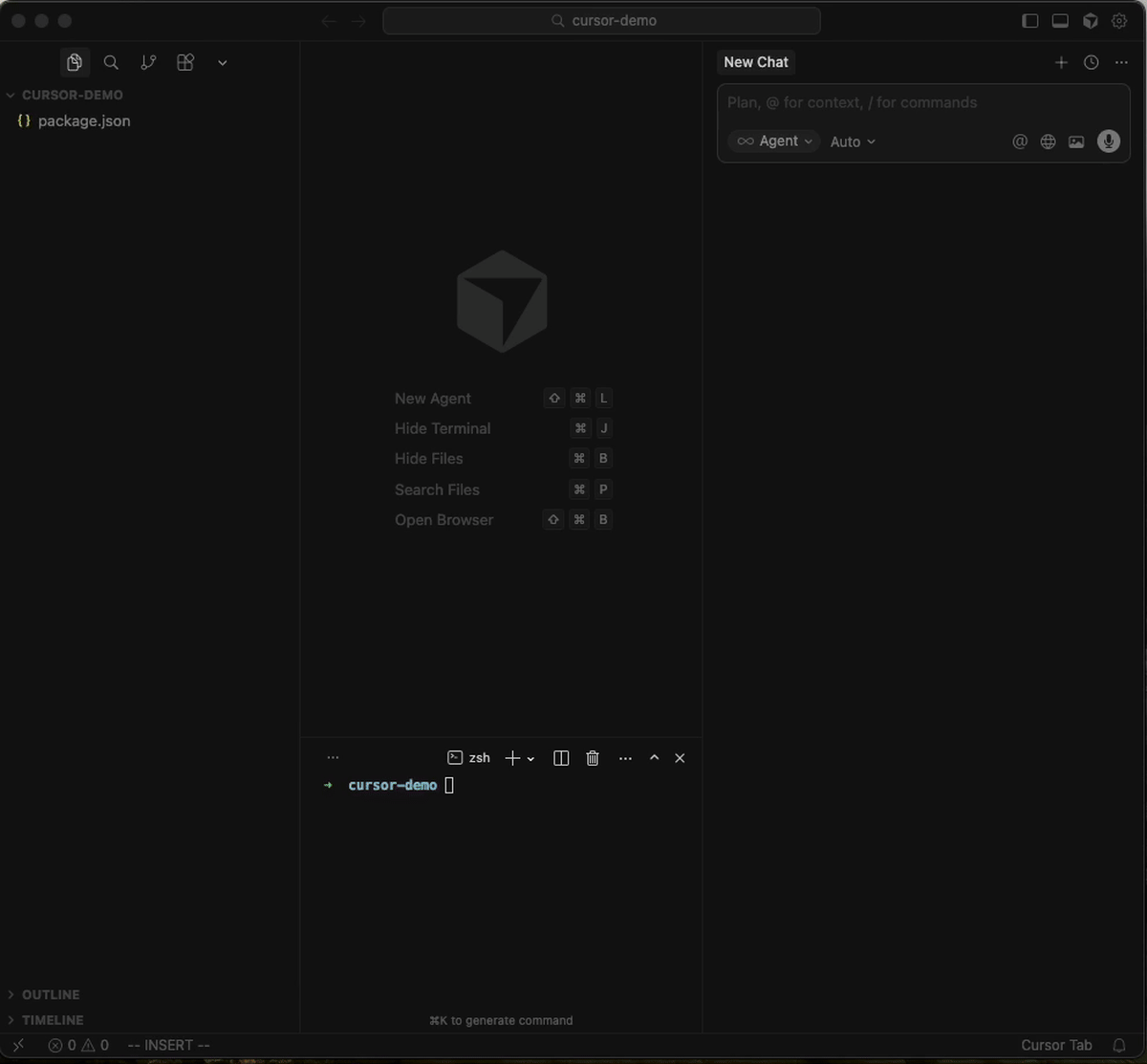Open the Auto model selector dropdown
Viewport: 1147px width, 1064px height.
pyautogui.click(x=852, y=141)
